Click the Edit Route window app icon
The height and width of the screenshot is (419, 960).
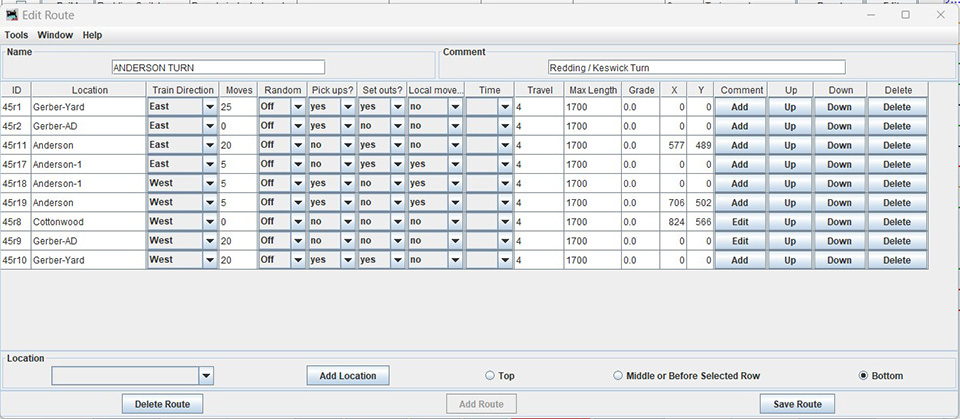[12, 15]
